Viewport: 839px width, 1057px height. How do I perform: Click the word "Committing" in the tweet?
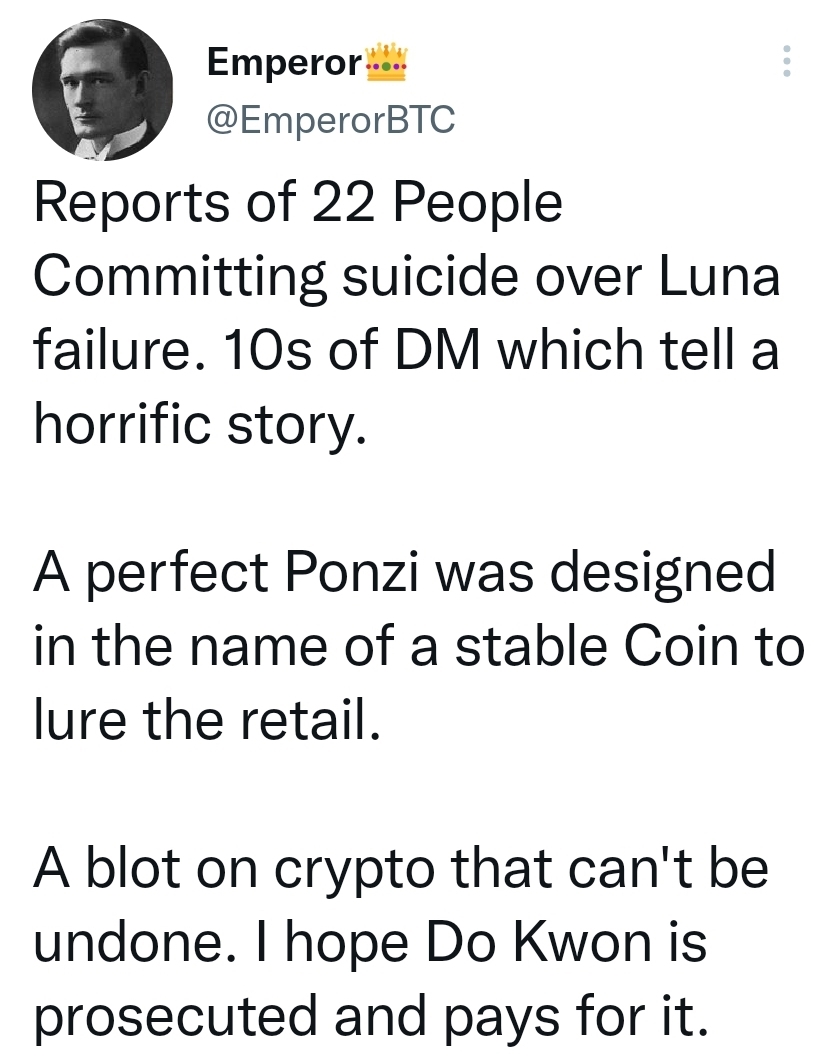tap(181, 278)
